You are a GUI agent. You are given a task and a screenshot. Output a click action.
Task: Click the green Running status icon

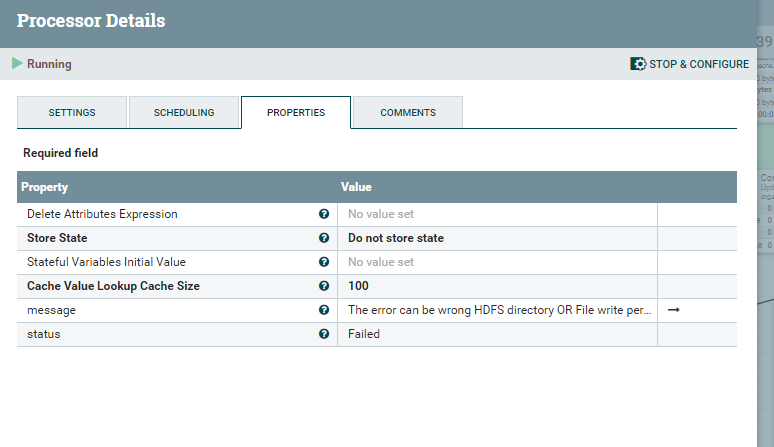point(17,64)
